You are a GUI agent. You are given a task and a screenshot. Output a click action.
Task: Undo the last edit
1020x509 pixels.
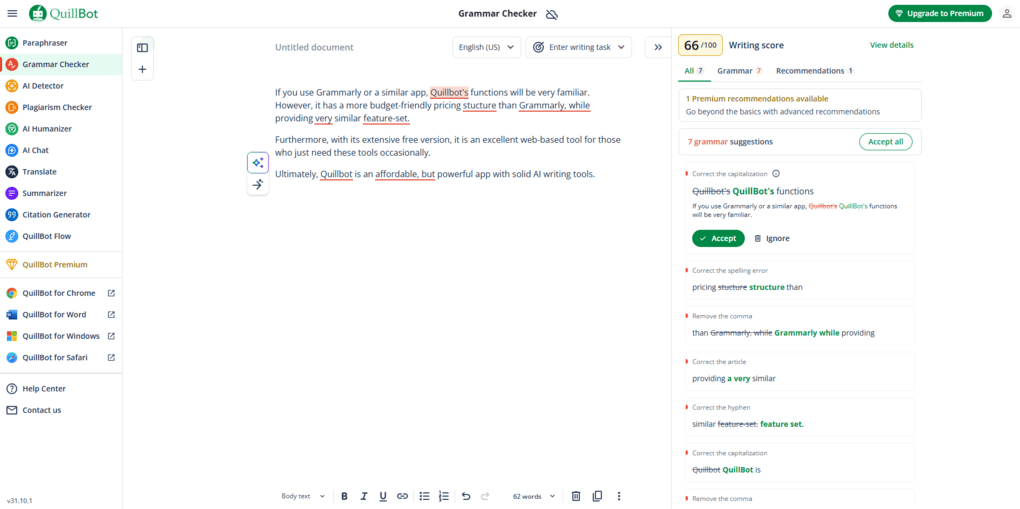466,496
